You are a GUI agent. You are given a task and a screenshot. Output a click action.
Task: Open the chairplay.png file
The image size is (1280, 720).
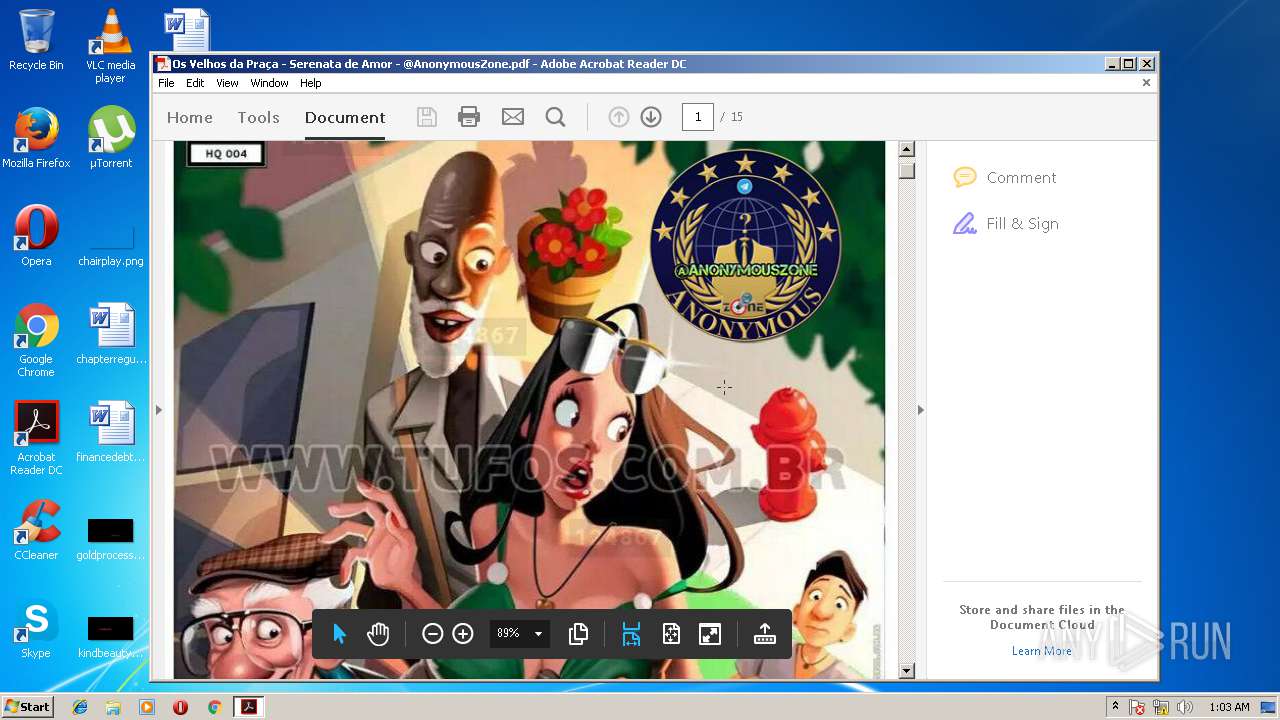click(110, 245)
